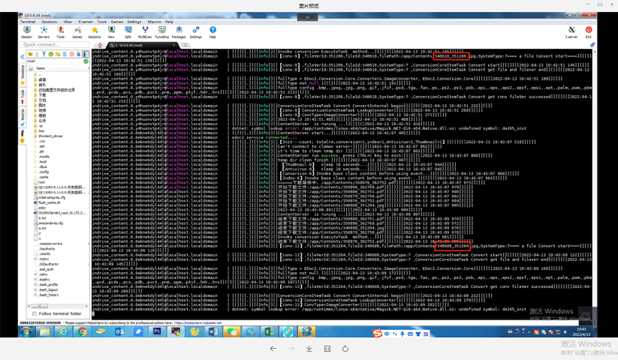Collapse the sidebar with the blue arrow

pyautogui.click(x=22, y=57)
